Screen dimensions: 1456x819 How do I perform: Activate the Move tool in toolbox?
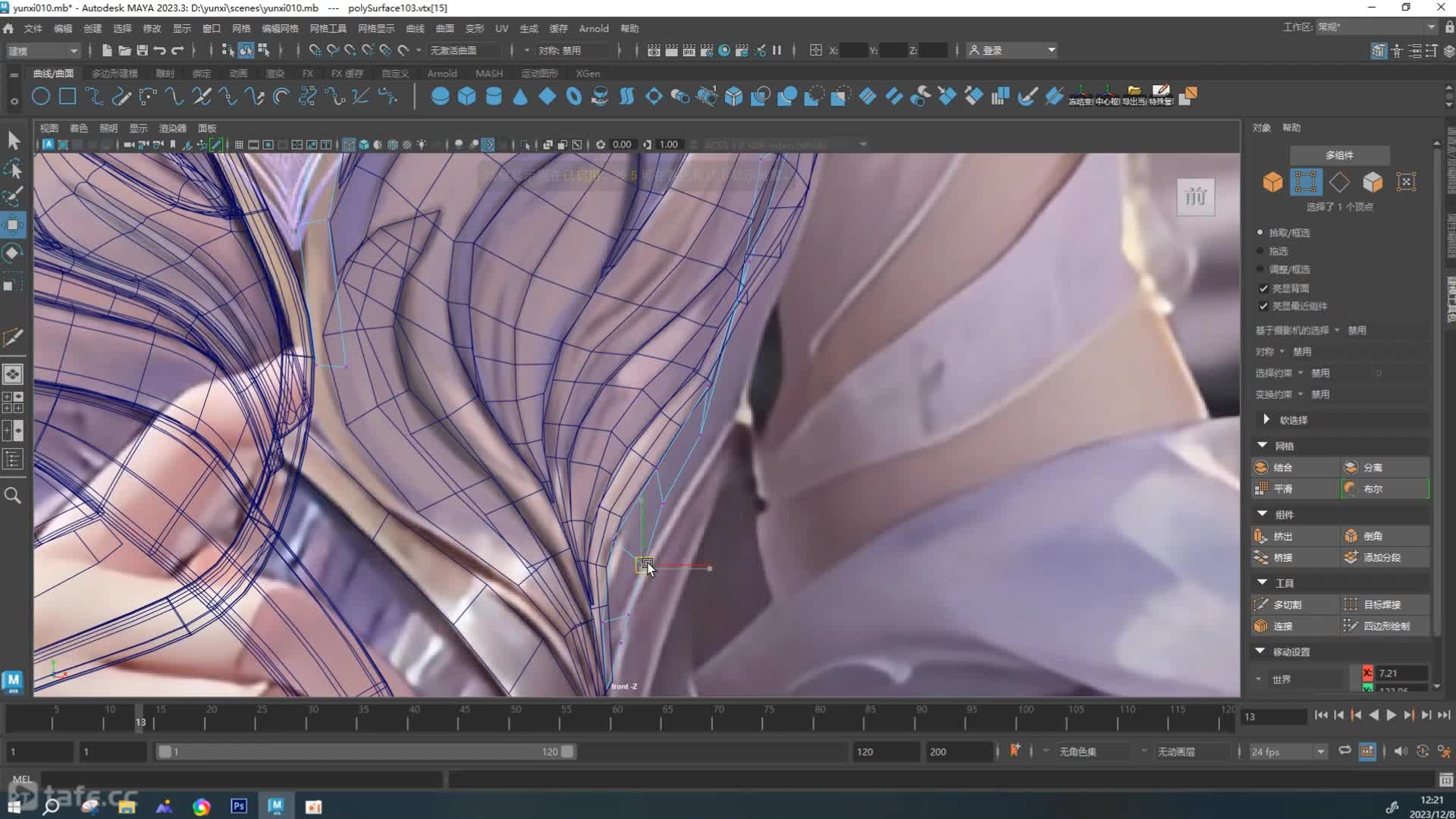(13, 224)
